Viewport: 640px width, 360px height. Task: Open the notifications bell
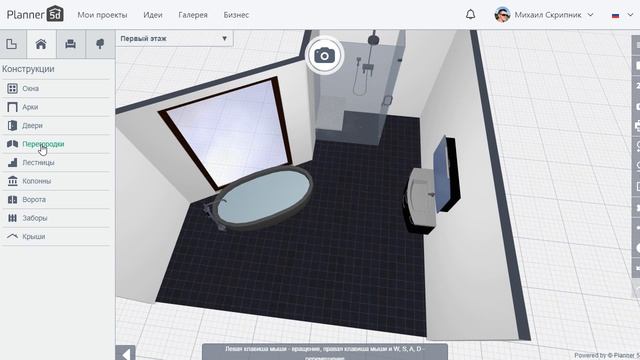[470, 15]
